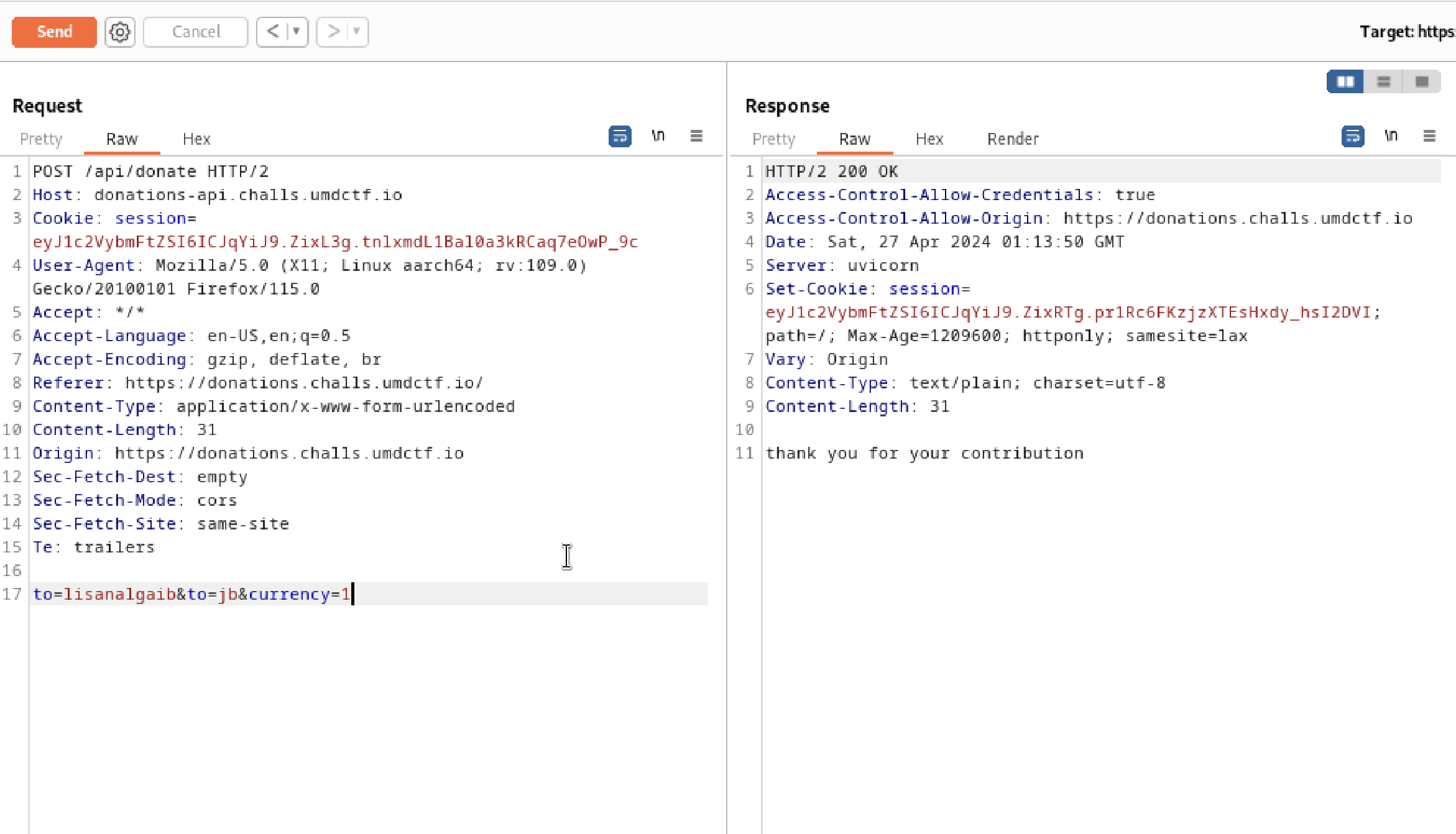This screenshot has width=1456, height=834.
Task: Switch Request view to Pretty tab
Action: (41, 139)
